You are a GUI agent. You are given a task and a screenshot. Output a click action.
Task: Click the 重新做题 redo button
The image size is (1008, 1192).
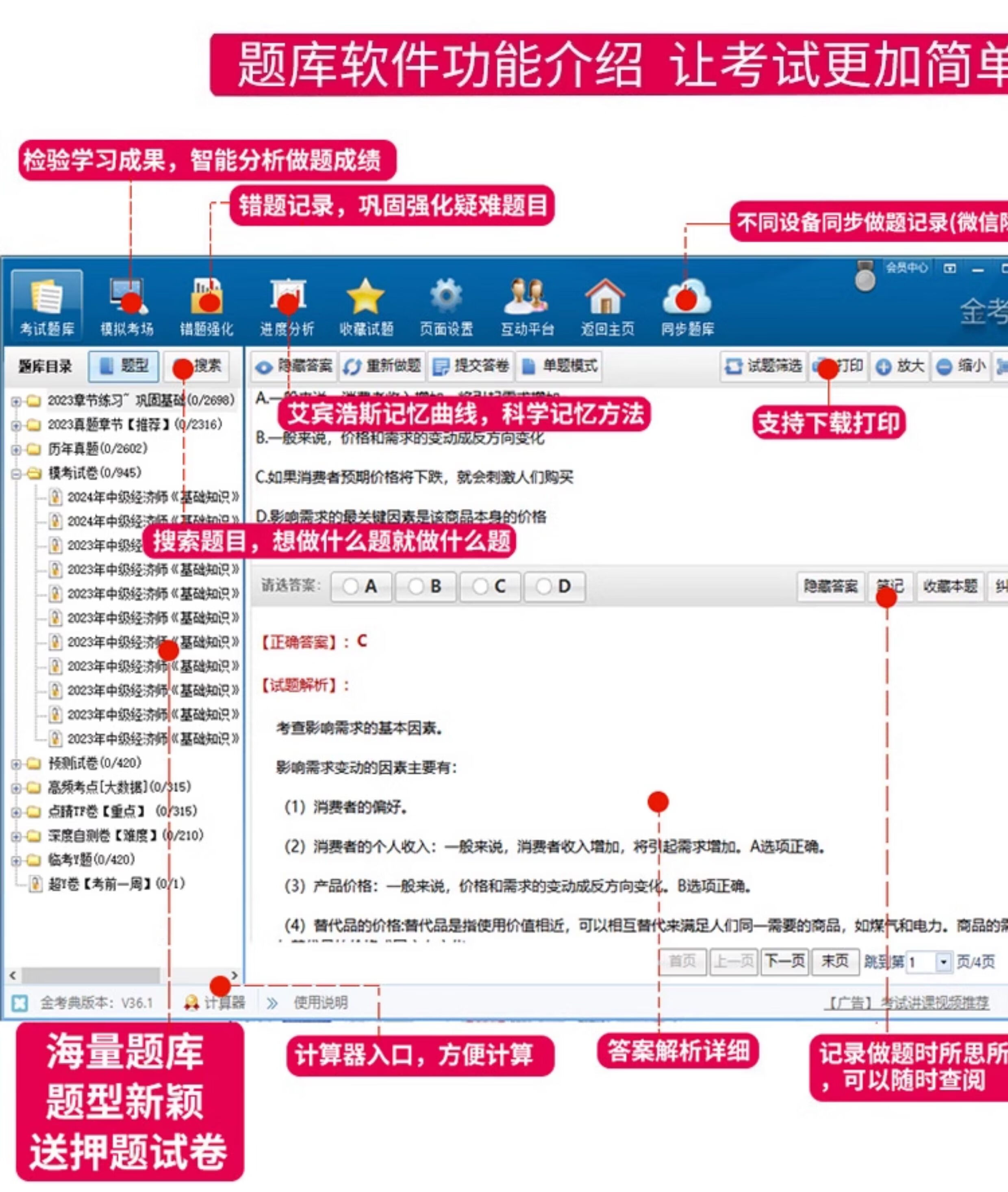coord(382,366)
